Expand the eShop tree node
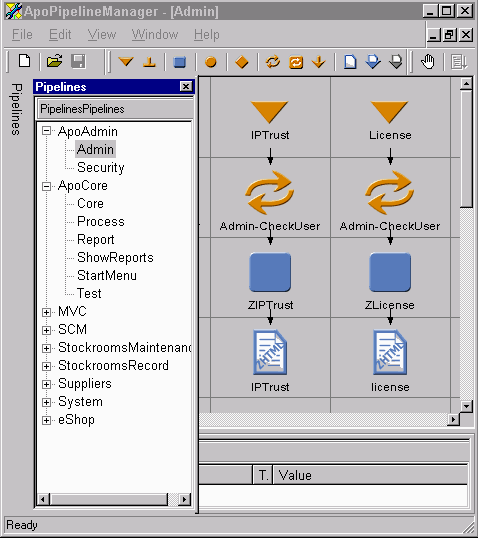This screenshot has width=478, height=538. coord(46,420)
